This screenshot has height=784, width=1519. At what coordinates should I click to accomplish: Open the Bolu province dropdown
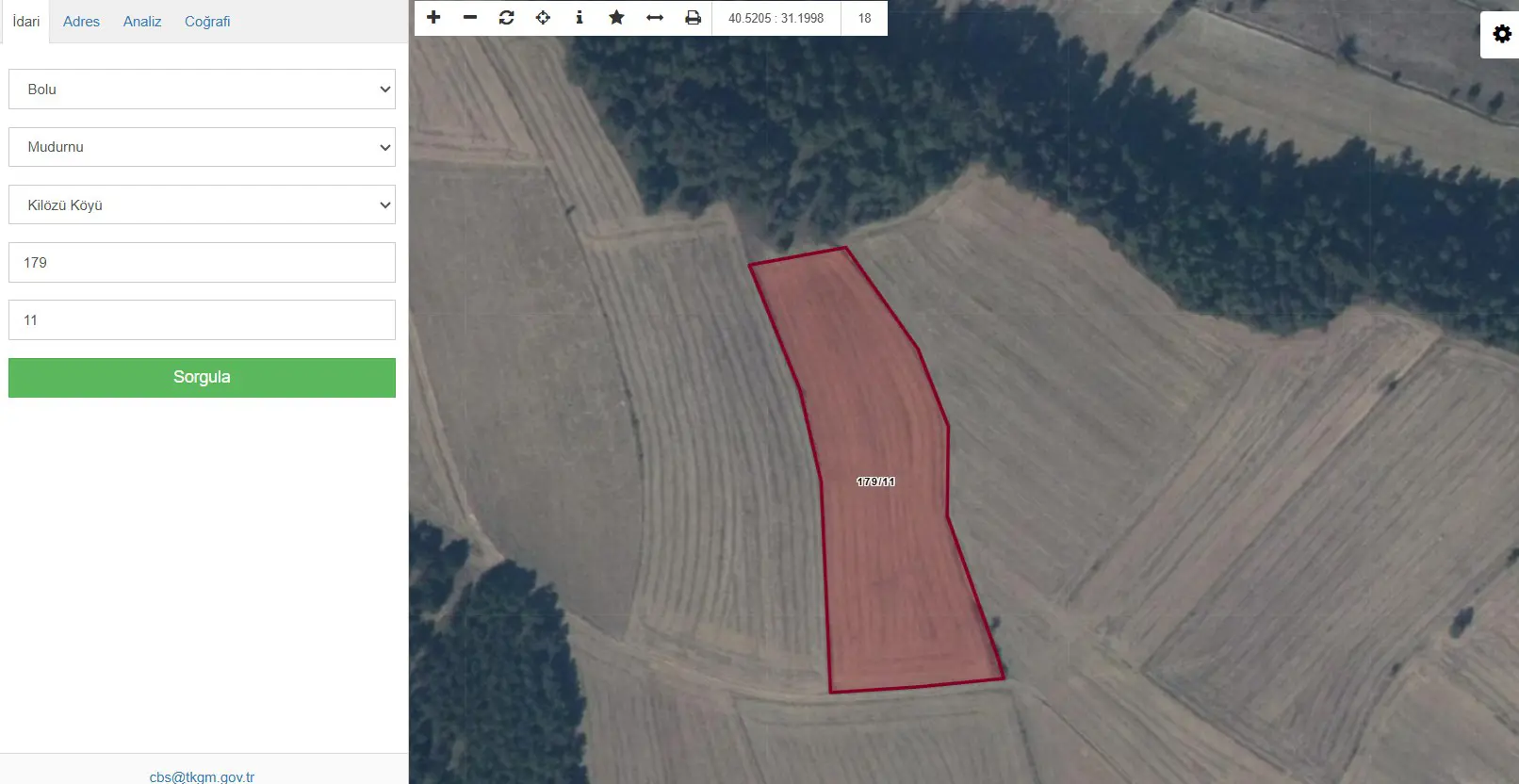click(202, 90)
